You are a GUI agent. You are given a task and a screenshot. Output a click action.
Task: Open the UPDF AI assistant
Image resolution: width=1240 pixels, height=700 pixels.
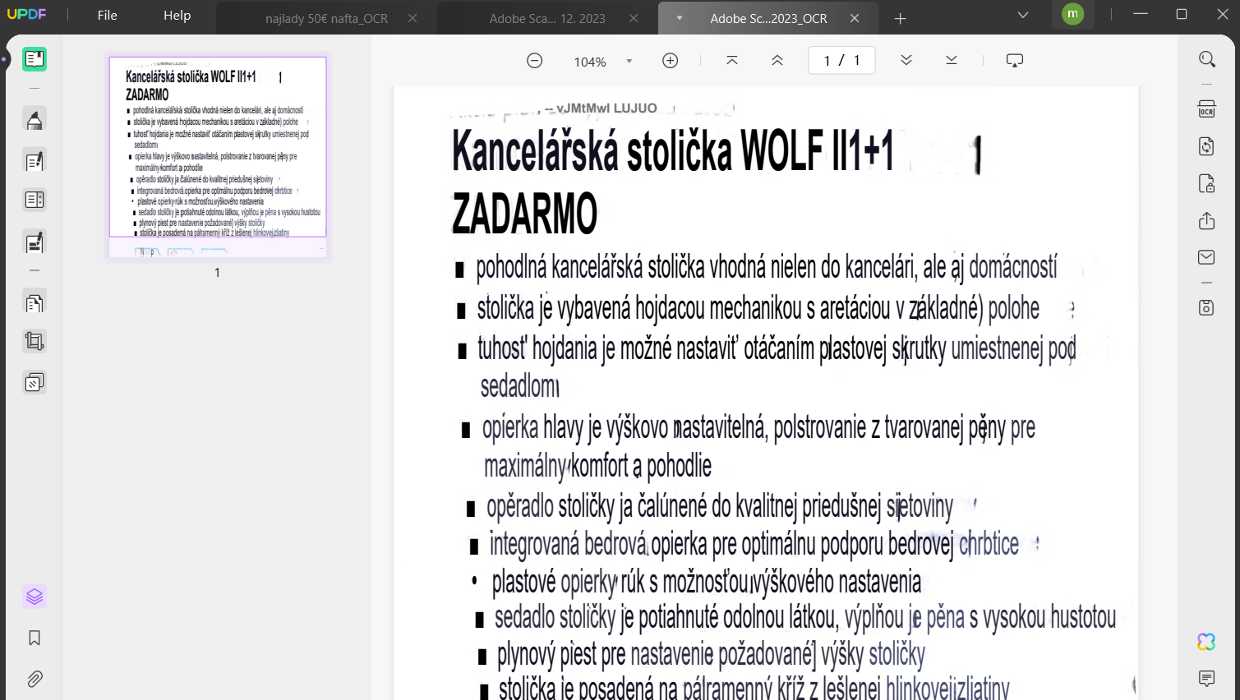(x=1207, y=641)
